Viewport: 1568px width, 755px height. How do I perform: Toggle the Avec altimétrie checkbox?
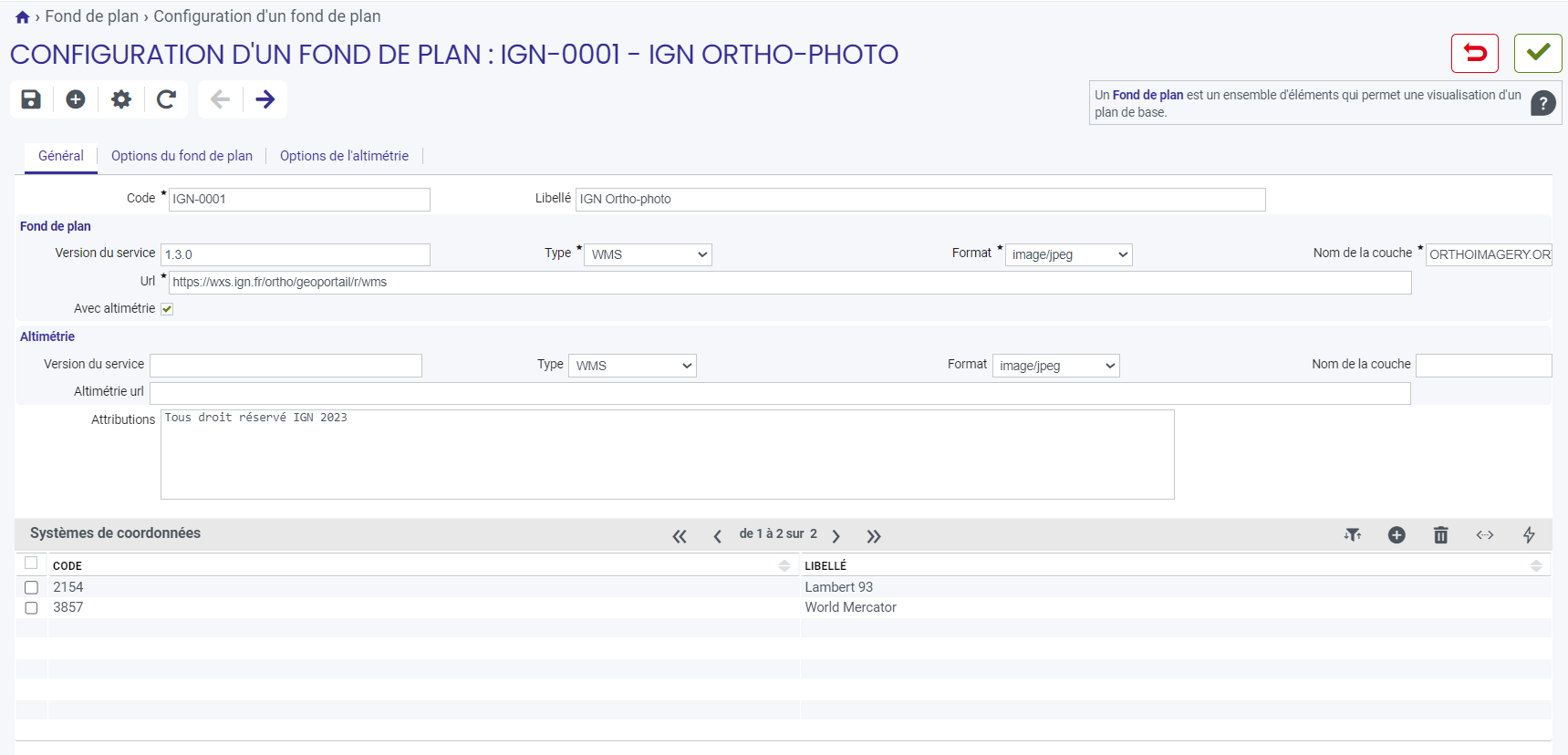(x=167, y=309)
